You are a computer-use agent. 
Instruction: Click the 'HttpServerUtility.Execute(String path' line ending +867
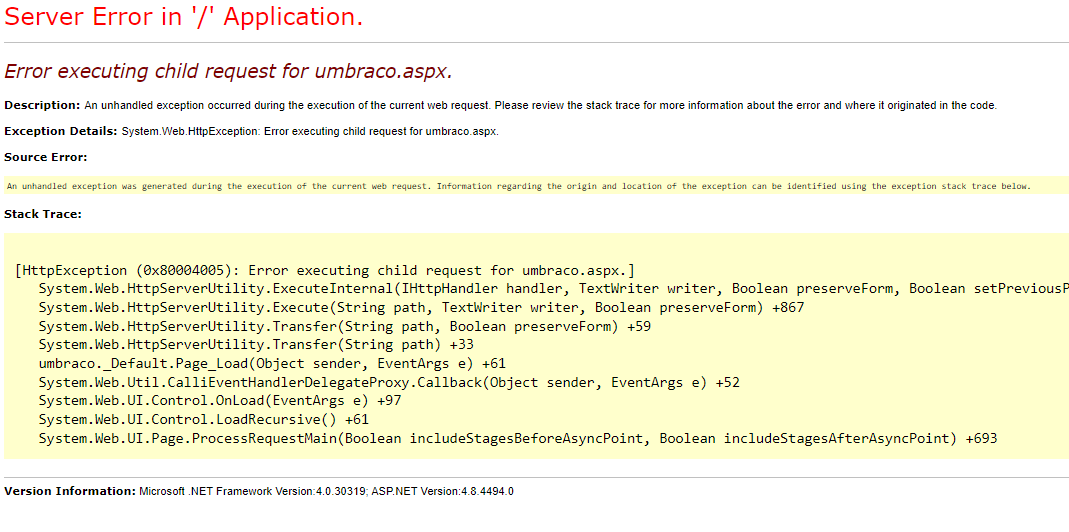pos(421,308)
